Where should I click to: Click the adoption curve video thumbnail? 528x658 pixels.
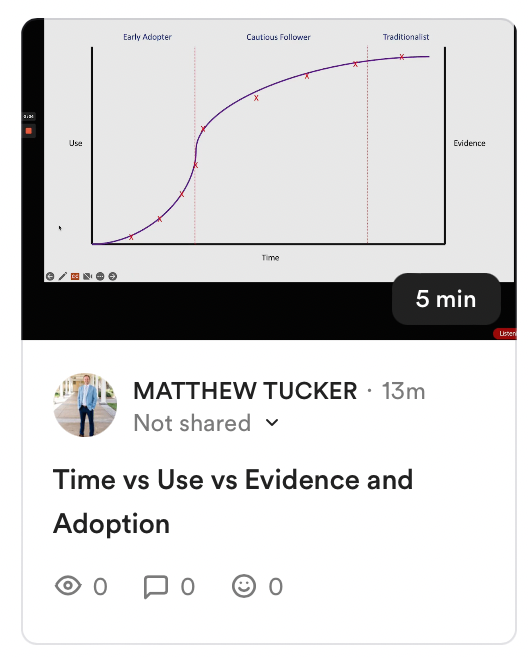tap(269, 179)
